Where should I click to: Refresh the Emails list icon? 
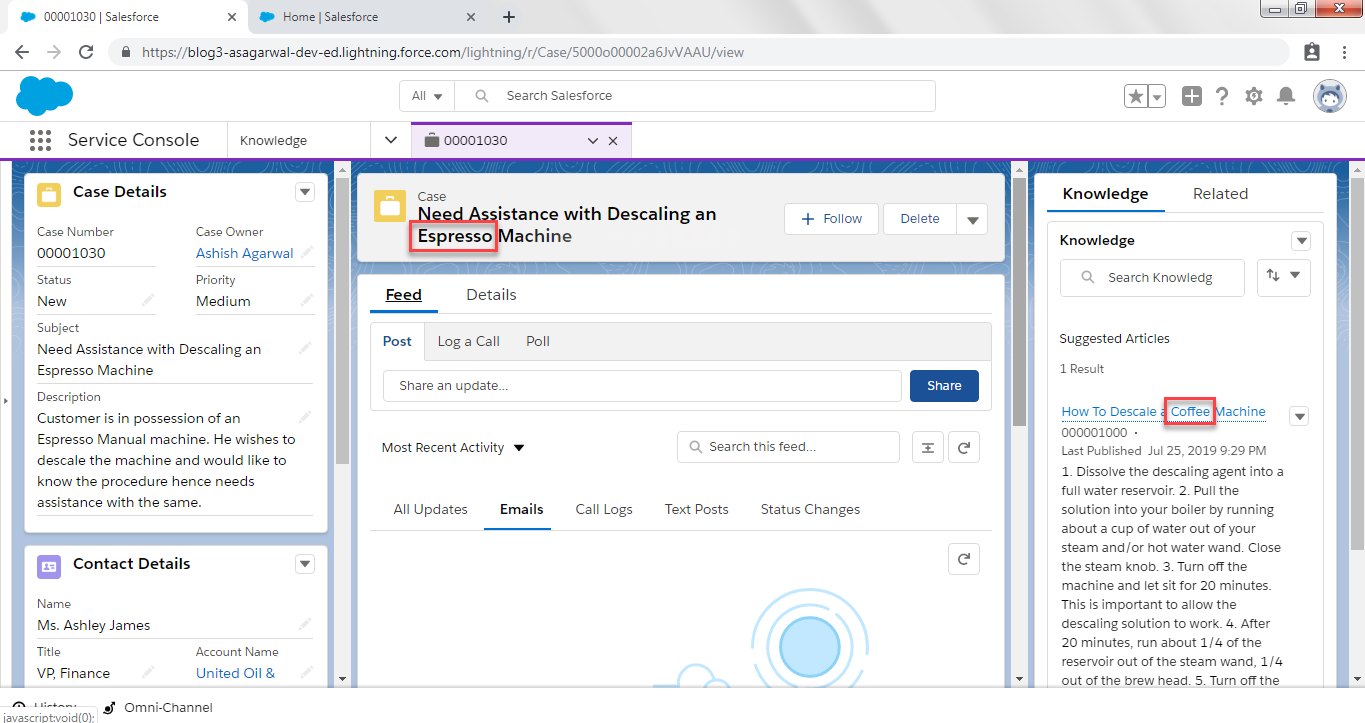click(x=964, y=559)
